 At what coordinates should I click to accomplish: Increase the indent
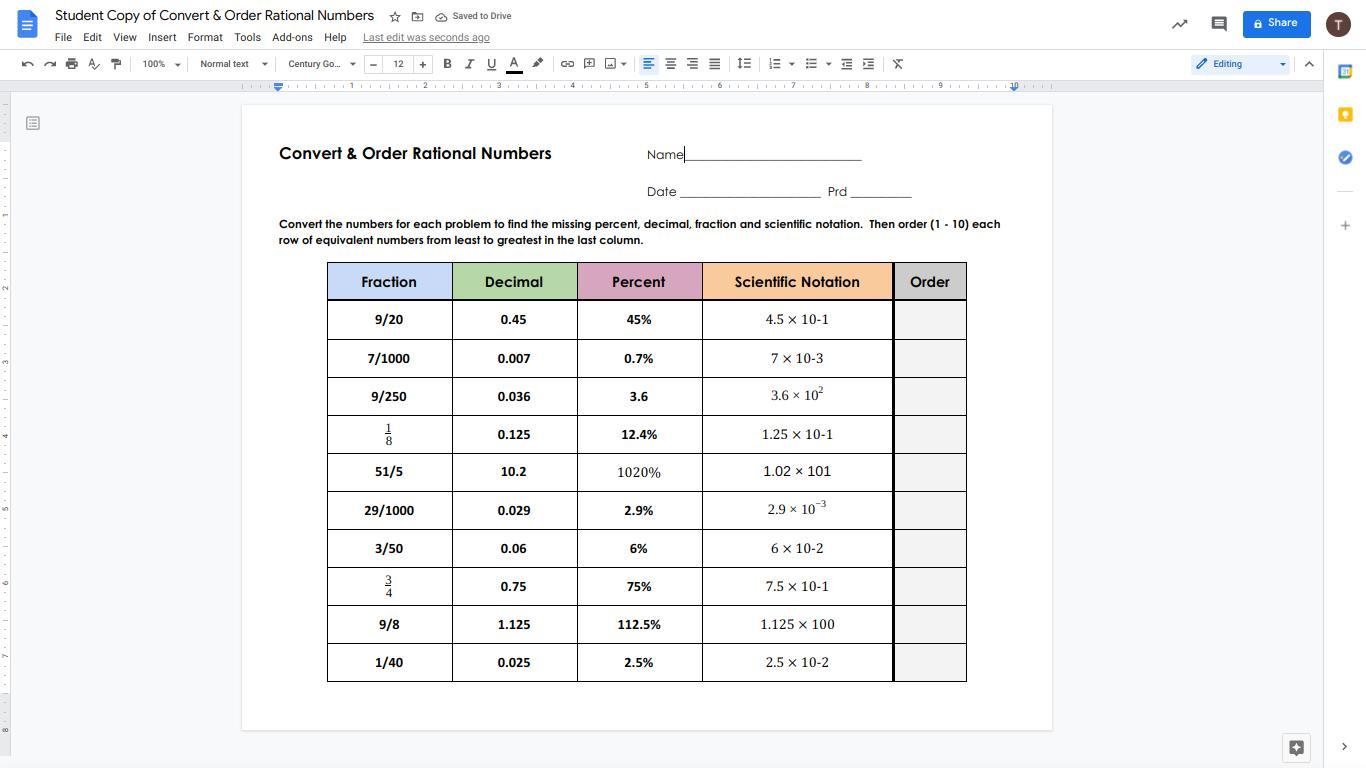pos(868,64)
